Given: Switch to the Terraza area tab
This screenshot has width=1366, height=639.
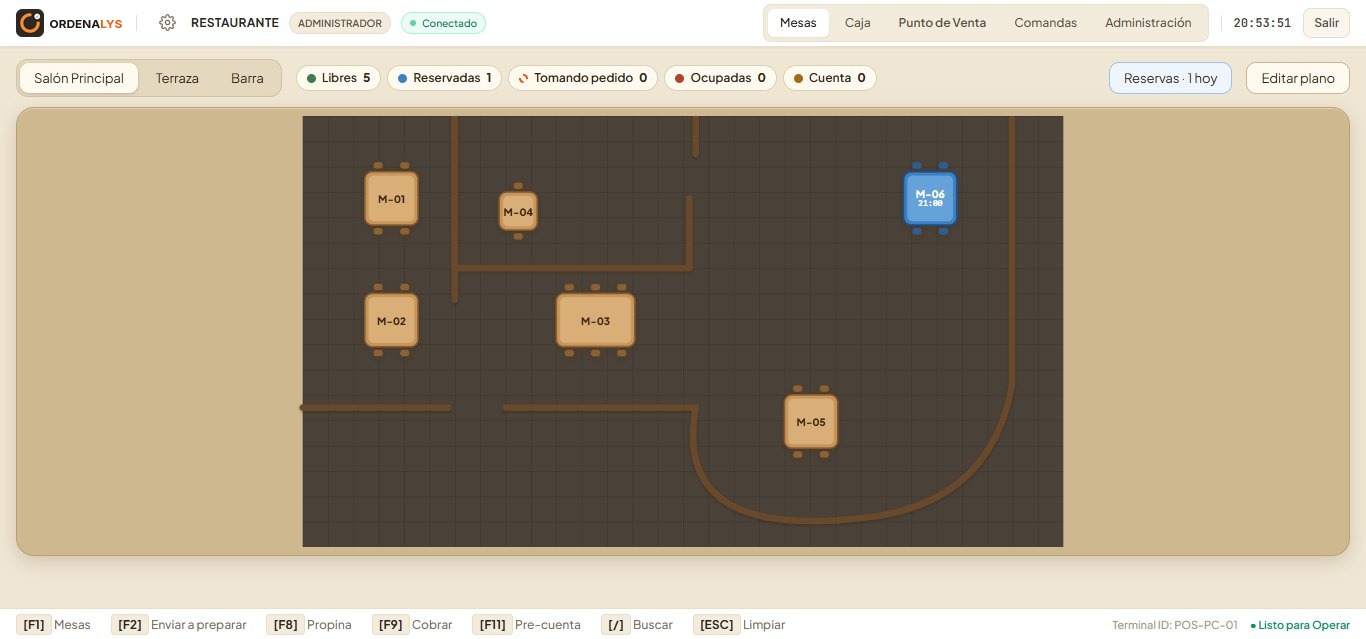Looking at the screenshot, I should [177, 78].
